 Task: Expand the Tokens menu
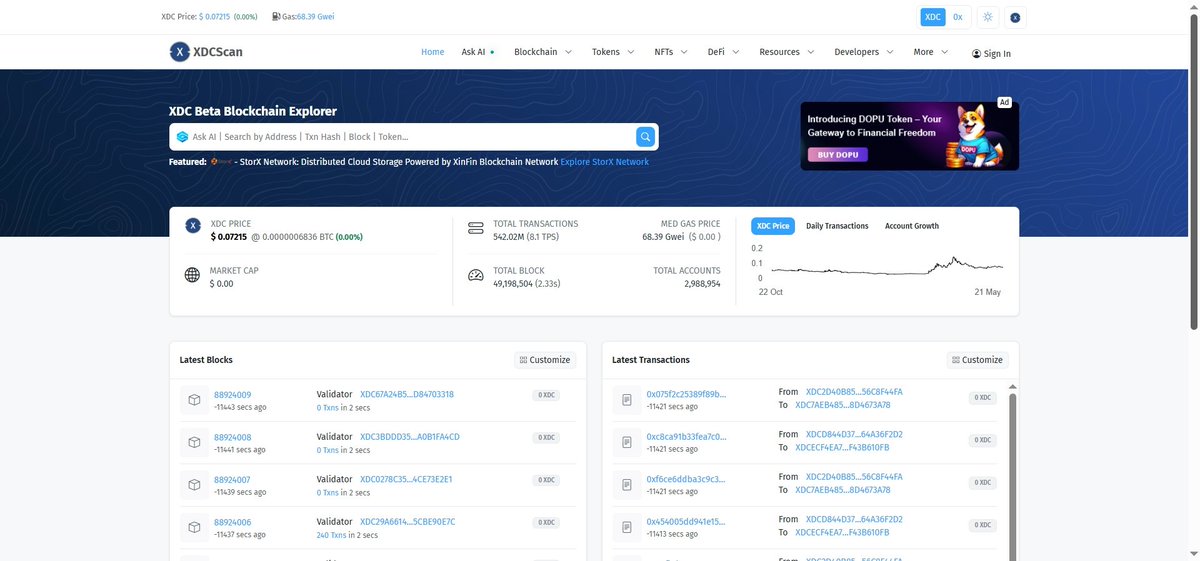[613, 52]
